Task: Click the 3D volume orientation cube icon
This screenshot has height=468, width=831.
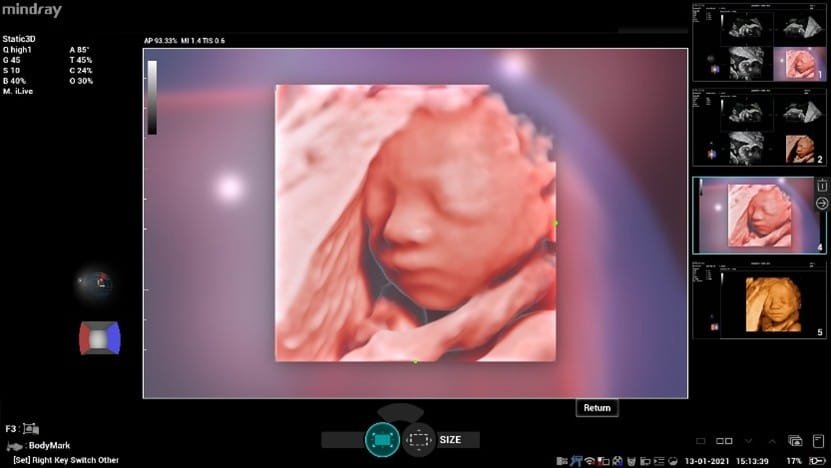Action: [x=99, y=338]
